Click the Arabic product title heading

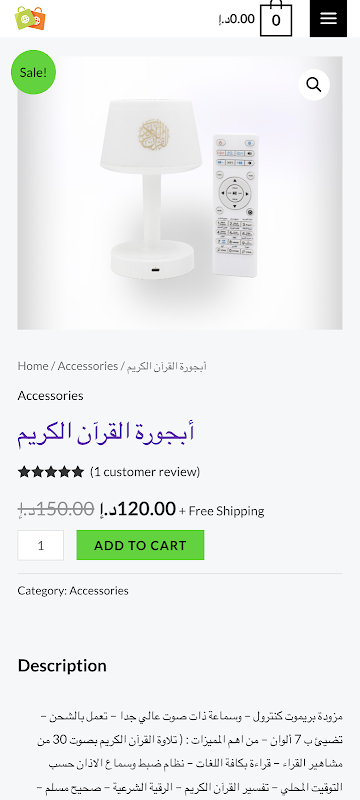point(106,433)
